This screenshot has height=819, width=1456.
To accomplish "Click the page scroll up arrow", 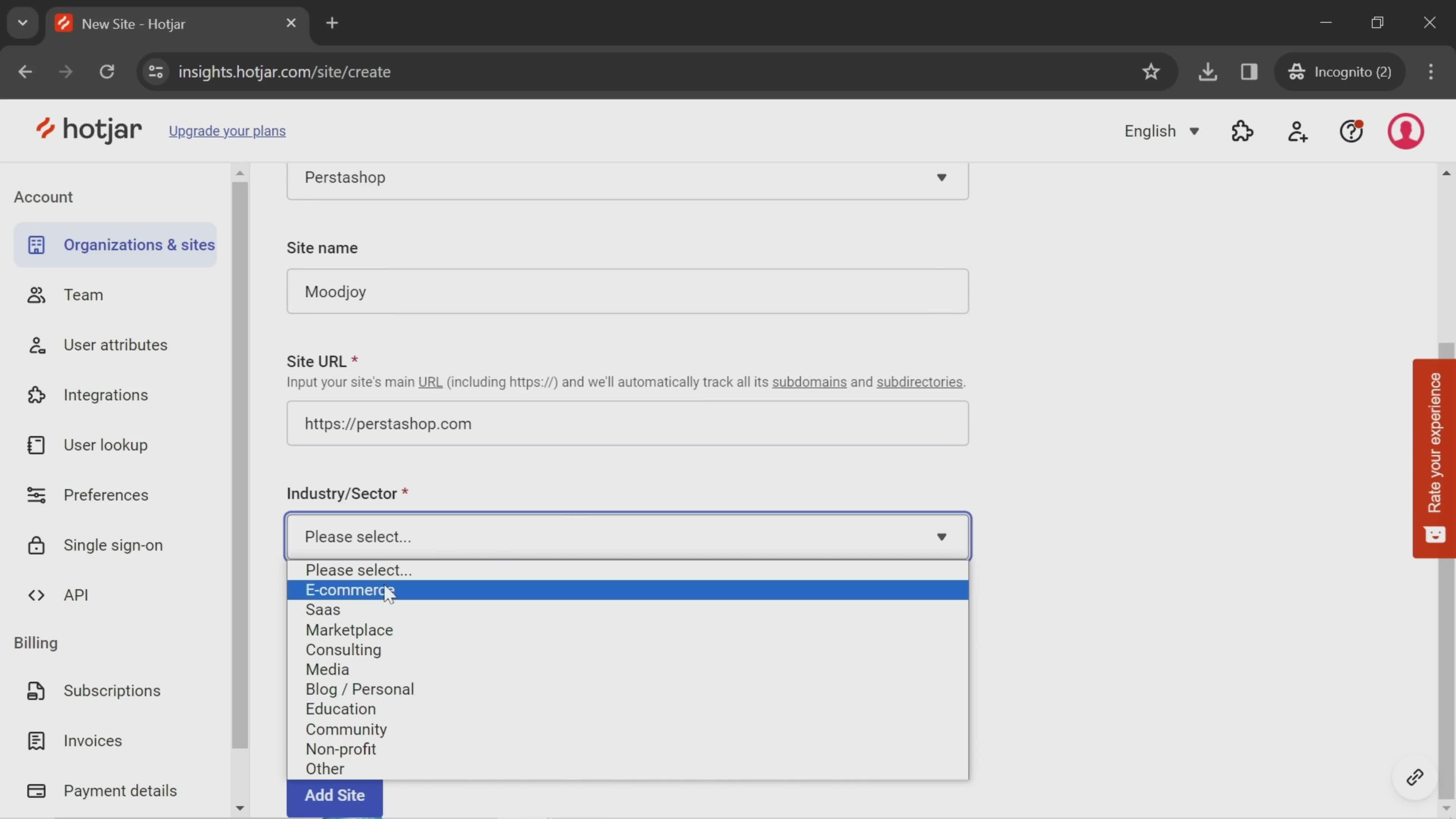I will 1447,173.
